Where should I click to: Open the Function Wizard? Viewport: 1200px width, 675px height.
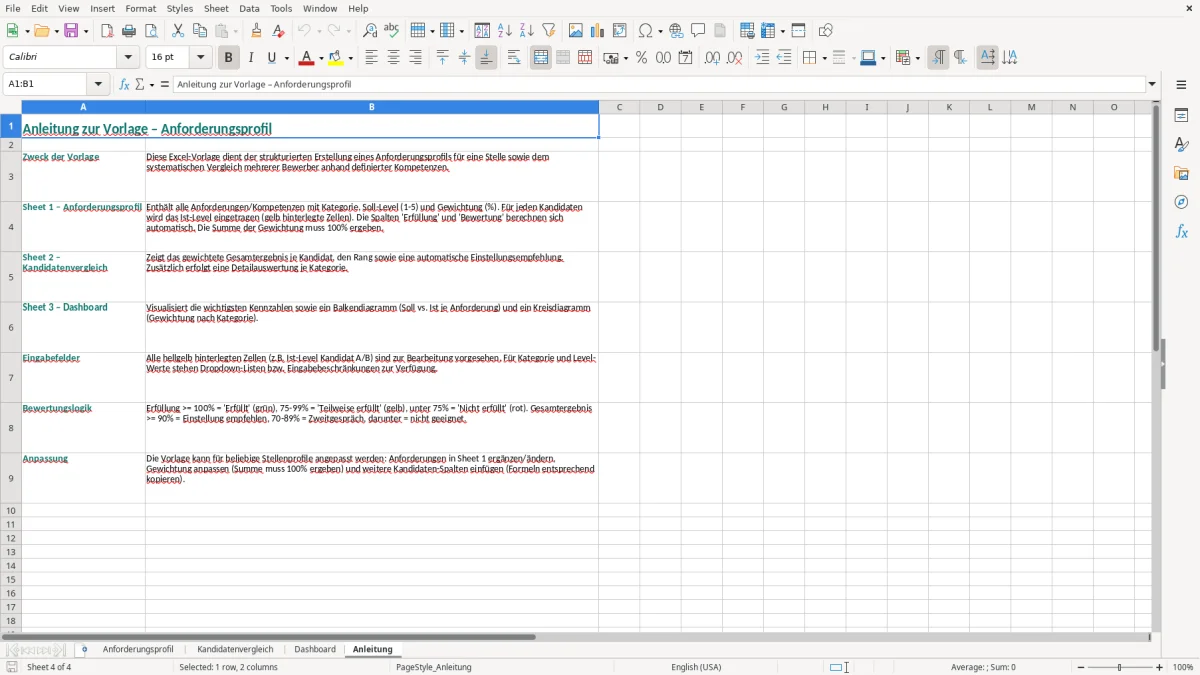click(125, 85)
